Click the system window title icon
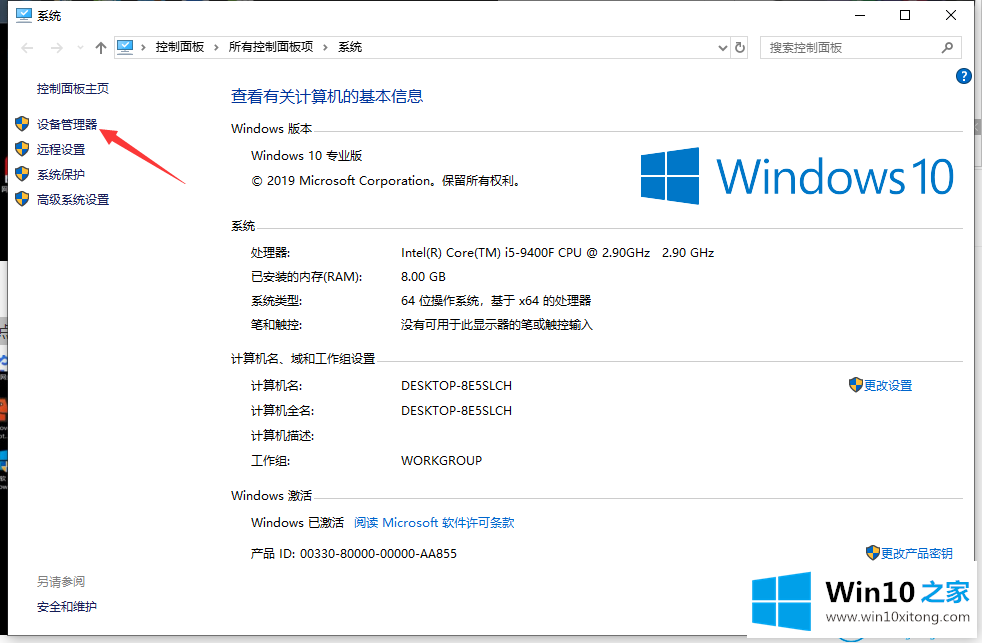The height and width of the screenshot is (643, 982). pyautogui.click(x=24, y=15)
